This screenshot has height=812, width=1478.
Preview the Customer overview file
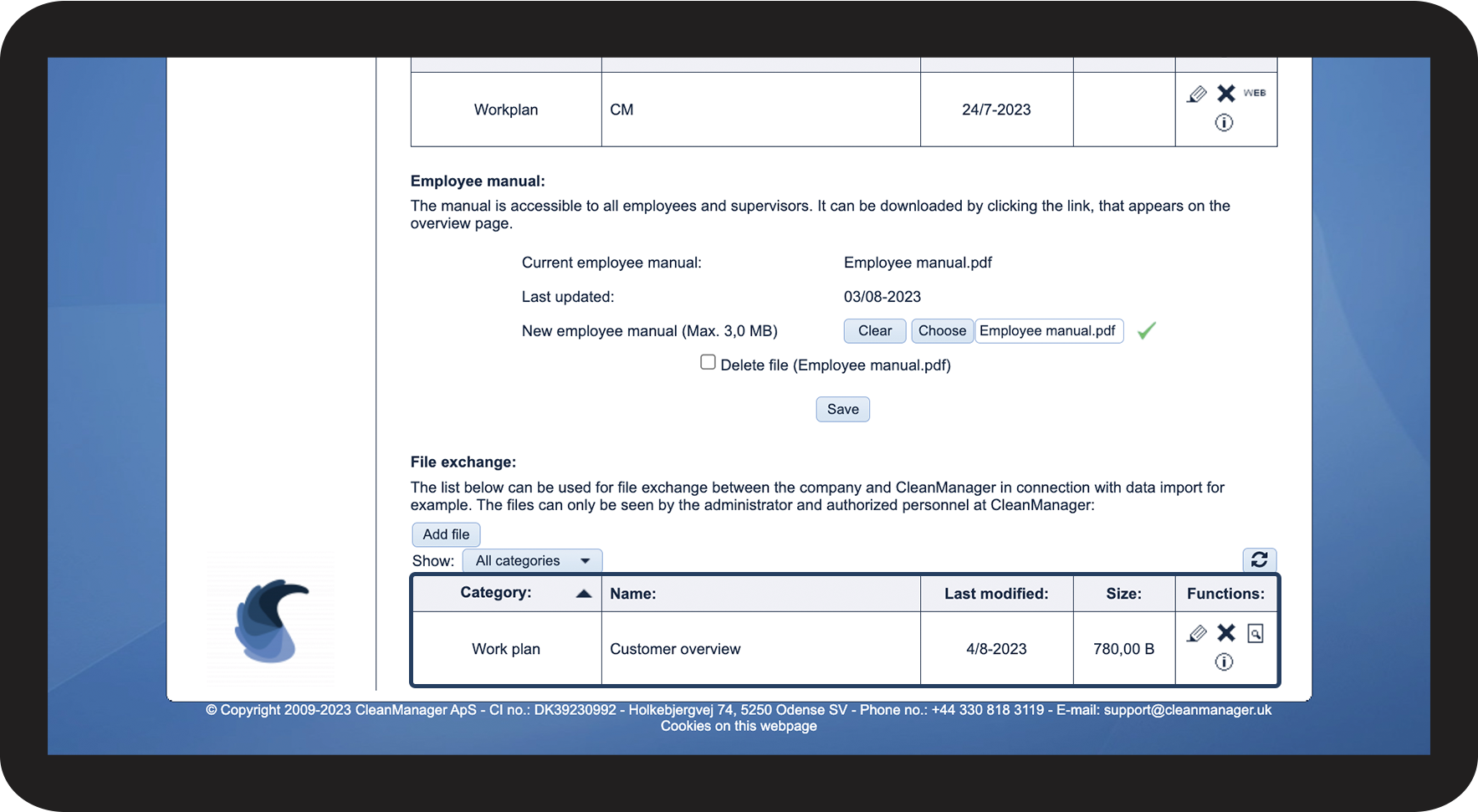point(1256,633)
